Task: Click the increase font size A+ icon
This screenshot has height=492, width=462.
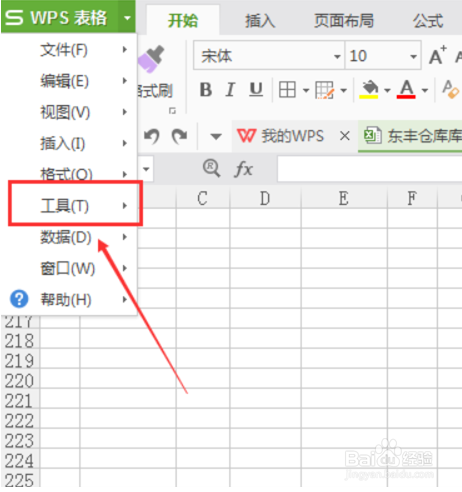Action: 438,55
